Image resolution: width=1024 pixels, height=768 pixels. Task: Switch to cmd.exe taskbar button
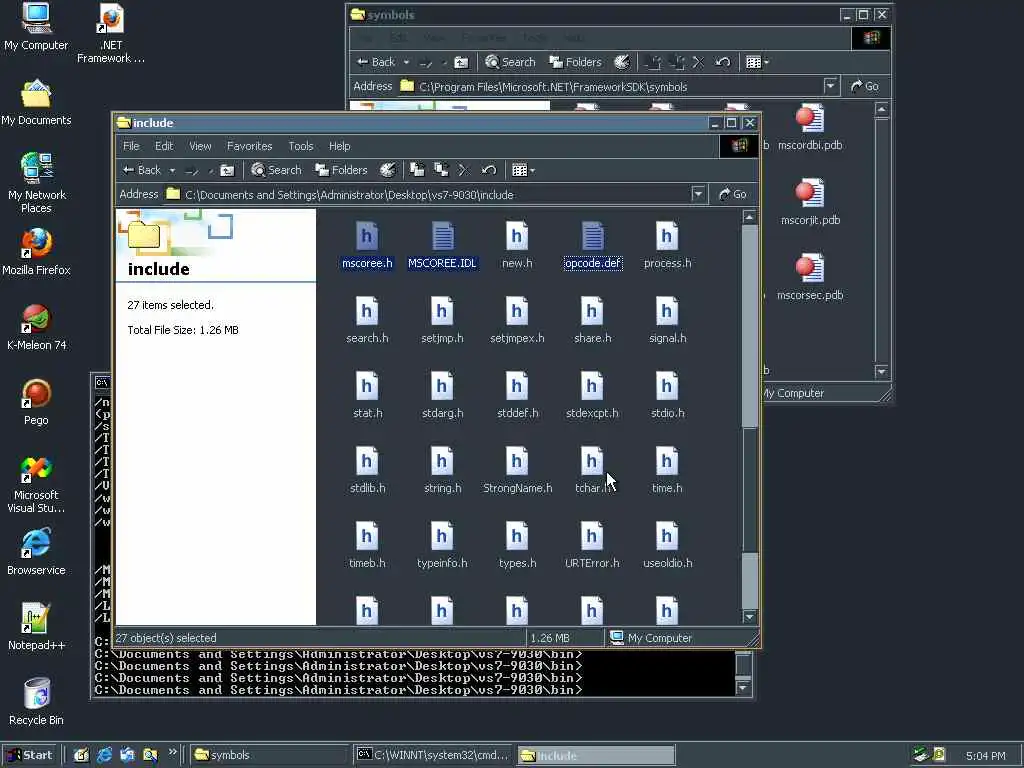click(x=434, y=755)
